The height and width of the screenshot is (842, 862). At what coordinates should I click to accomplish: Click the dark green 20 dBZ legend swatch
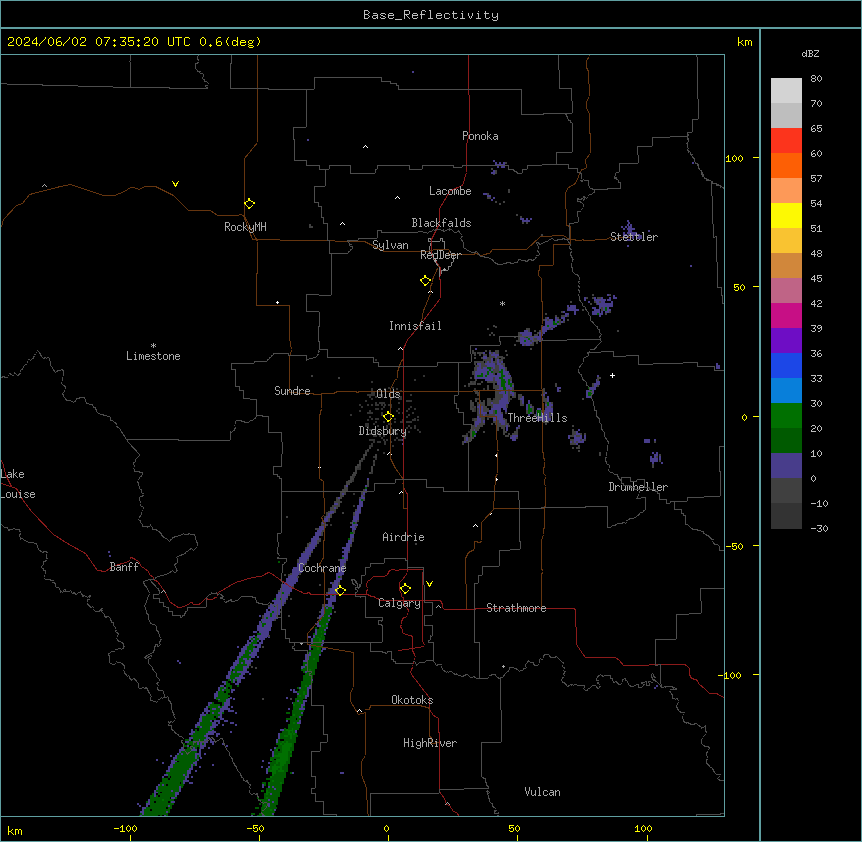pyautogui.click(x=786, y=440)
